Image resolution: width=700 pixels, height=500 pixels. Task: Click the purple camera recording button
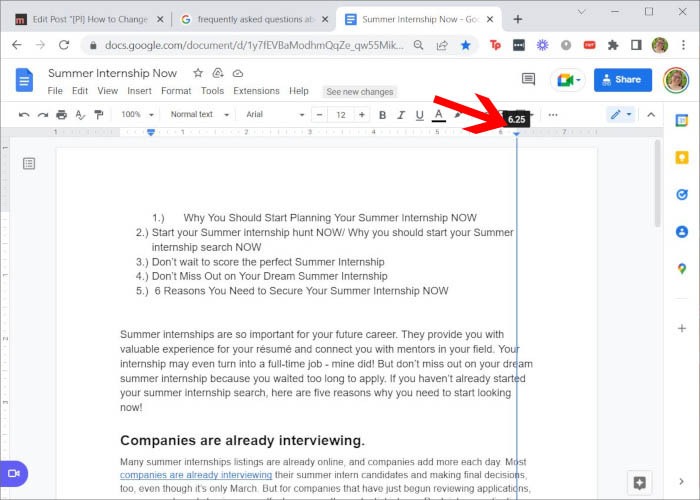point(14,473)
